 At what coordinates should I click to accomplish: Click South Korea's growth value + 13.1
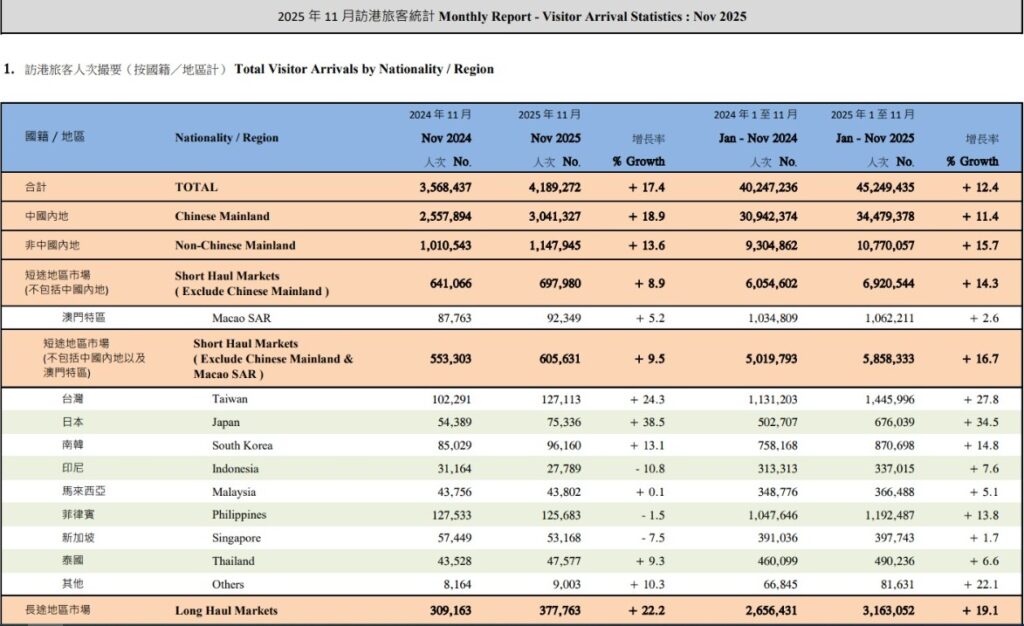pyautogui.click(x=648, y=445)
